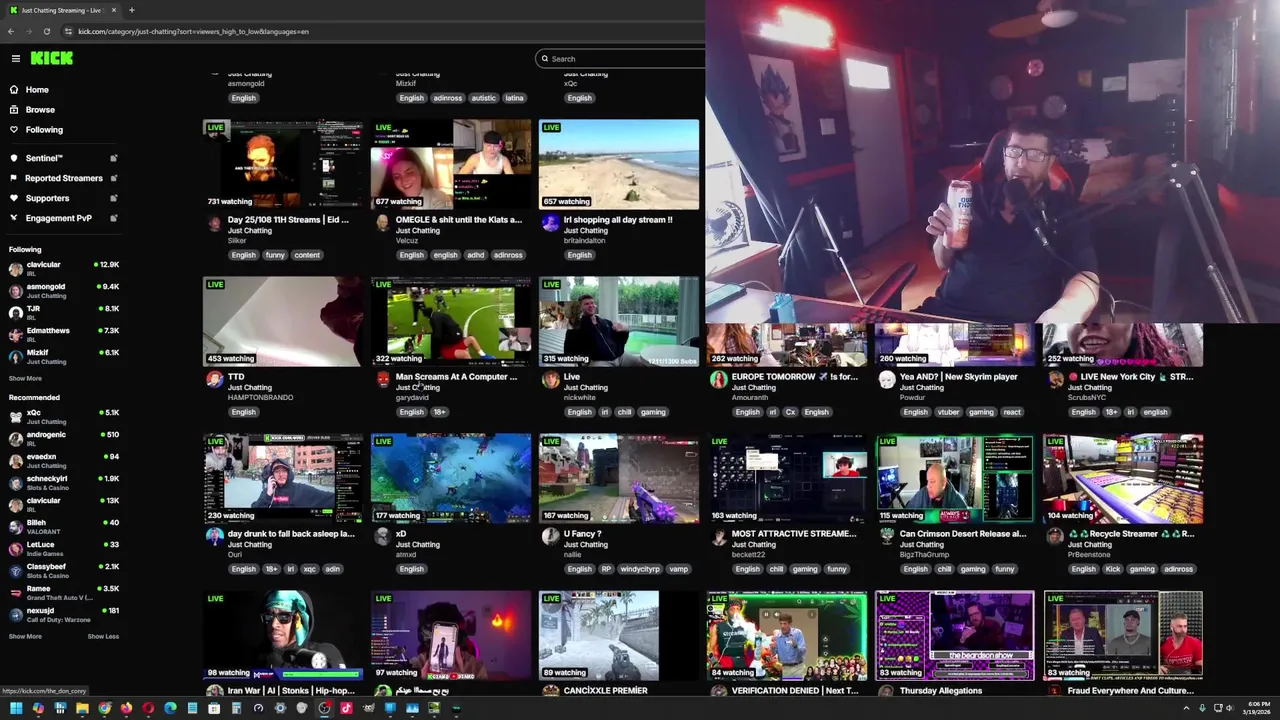Open the Kick logo homepage

click(x=52, y=58)
